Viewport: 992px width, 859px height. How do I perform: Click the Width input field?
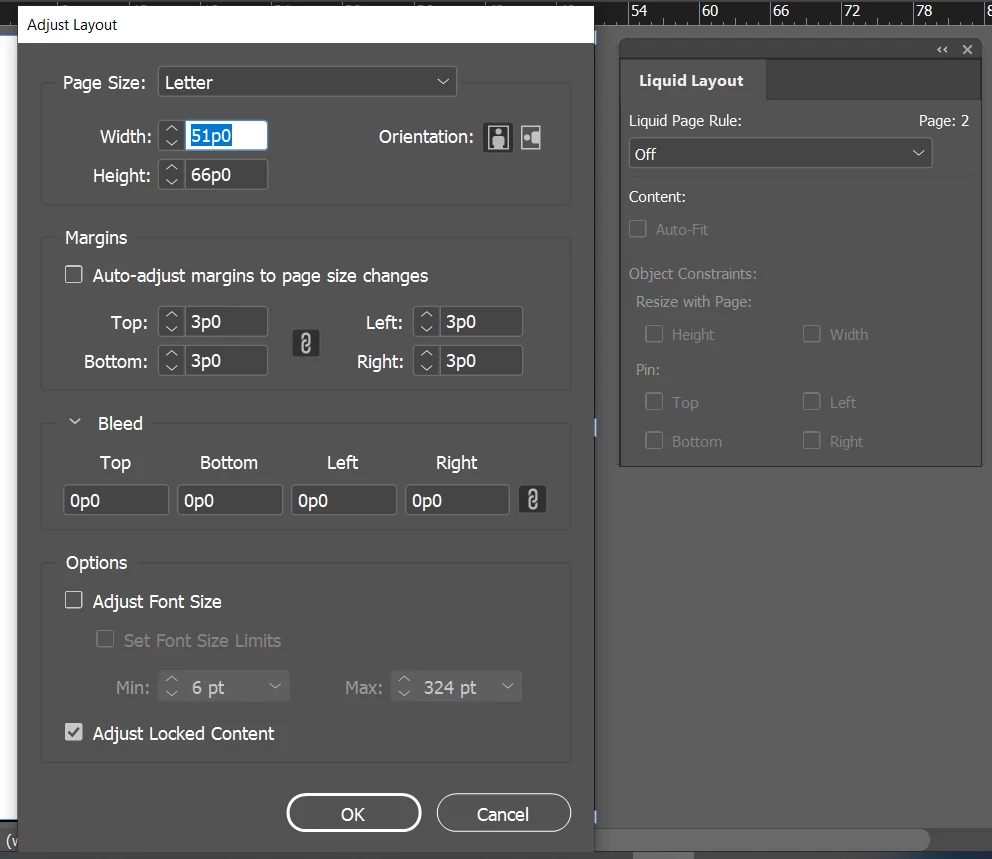tap(226, 136)
